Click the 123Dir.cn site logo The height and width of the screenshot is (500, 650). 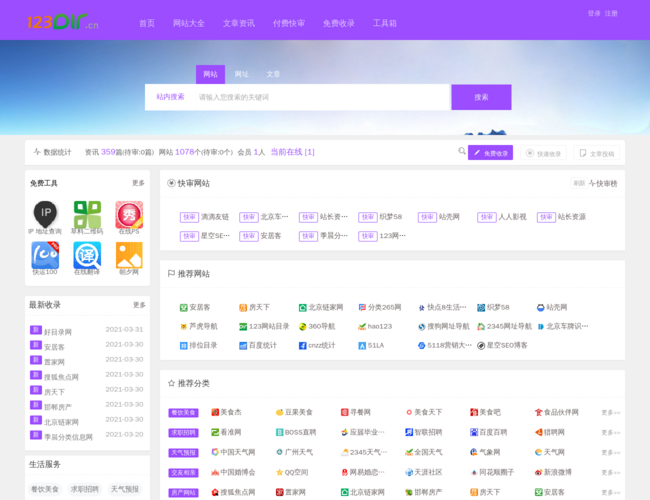(x=63, y=22)
